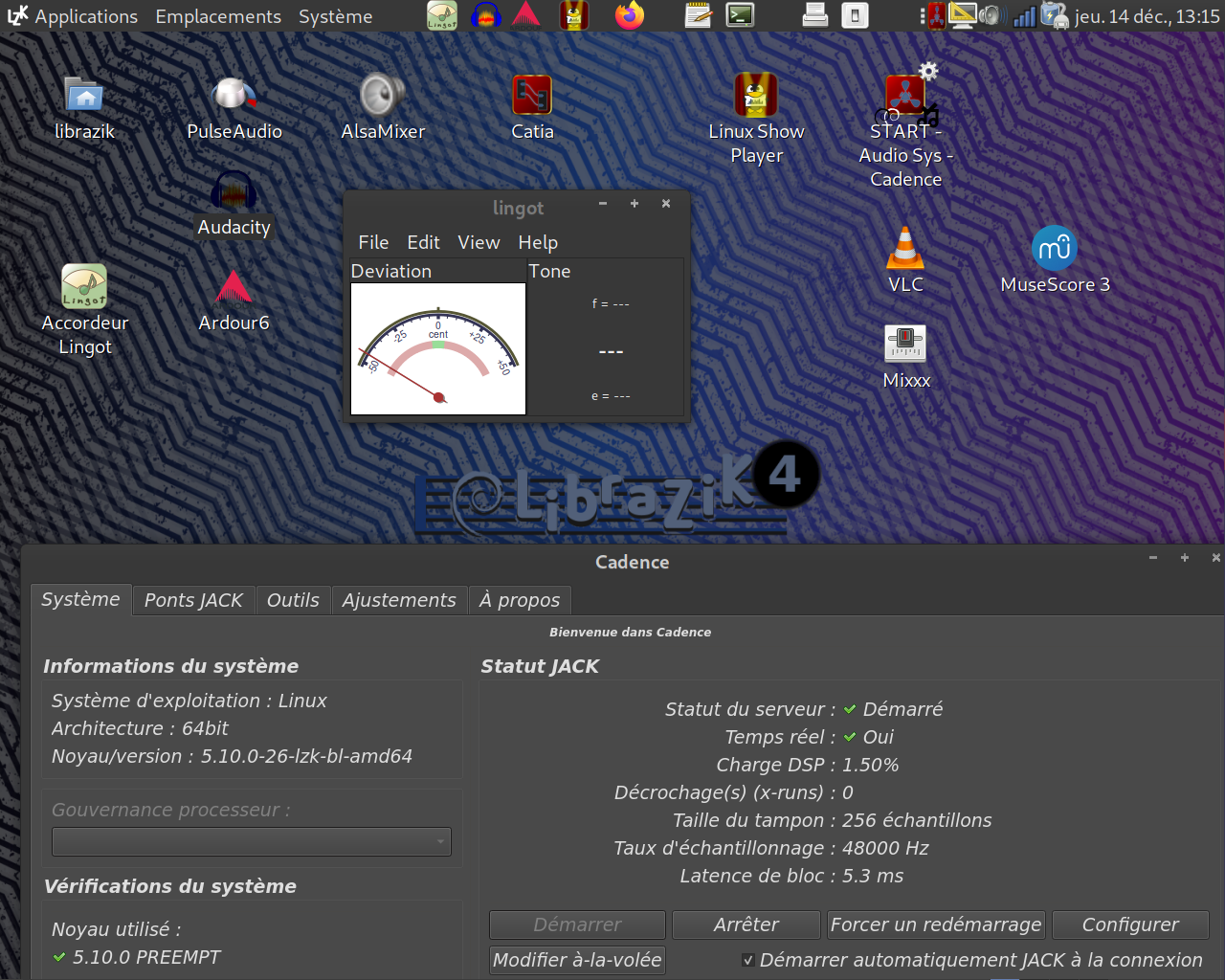
Task: Click the date and time clock
Action: 1147,16
